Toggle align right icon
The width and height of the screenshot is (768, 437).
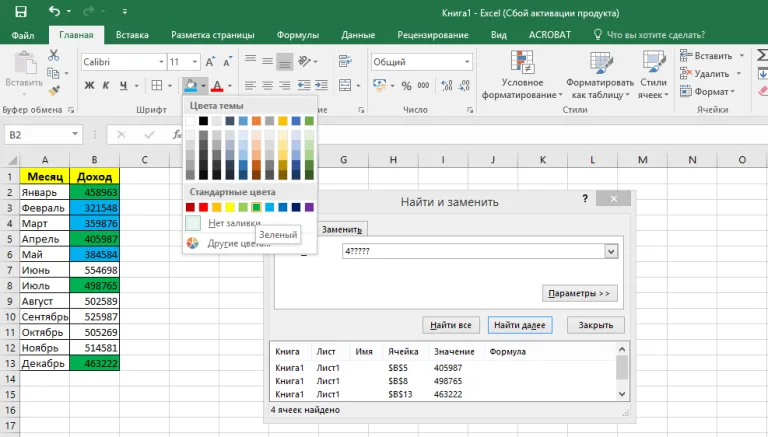coord(285,86)
